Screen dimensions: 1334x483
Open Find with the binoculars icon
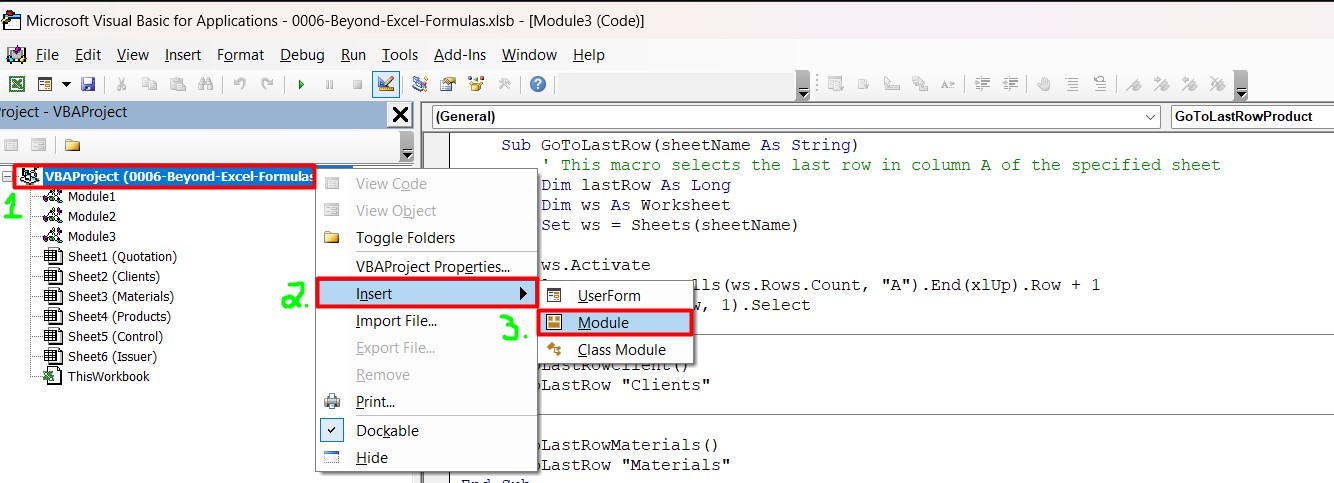pyautogui.click(x=206, y=84)
